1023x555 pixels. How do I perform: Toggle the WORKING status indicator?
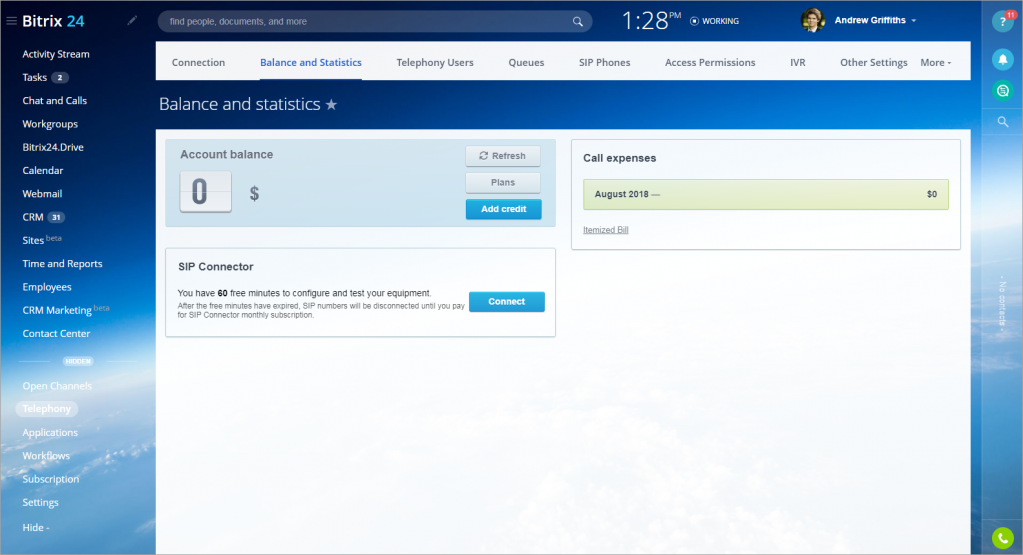(714, 21)
